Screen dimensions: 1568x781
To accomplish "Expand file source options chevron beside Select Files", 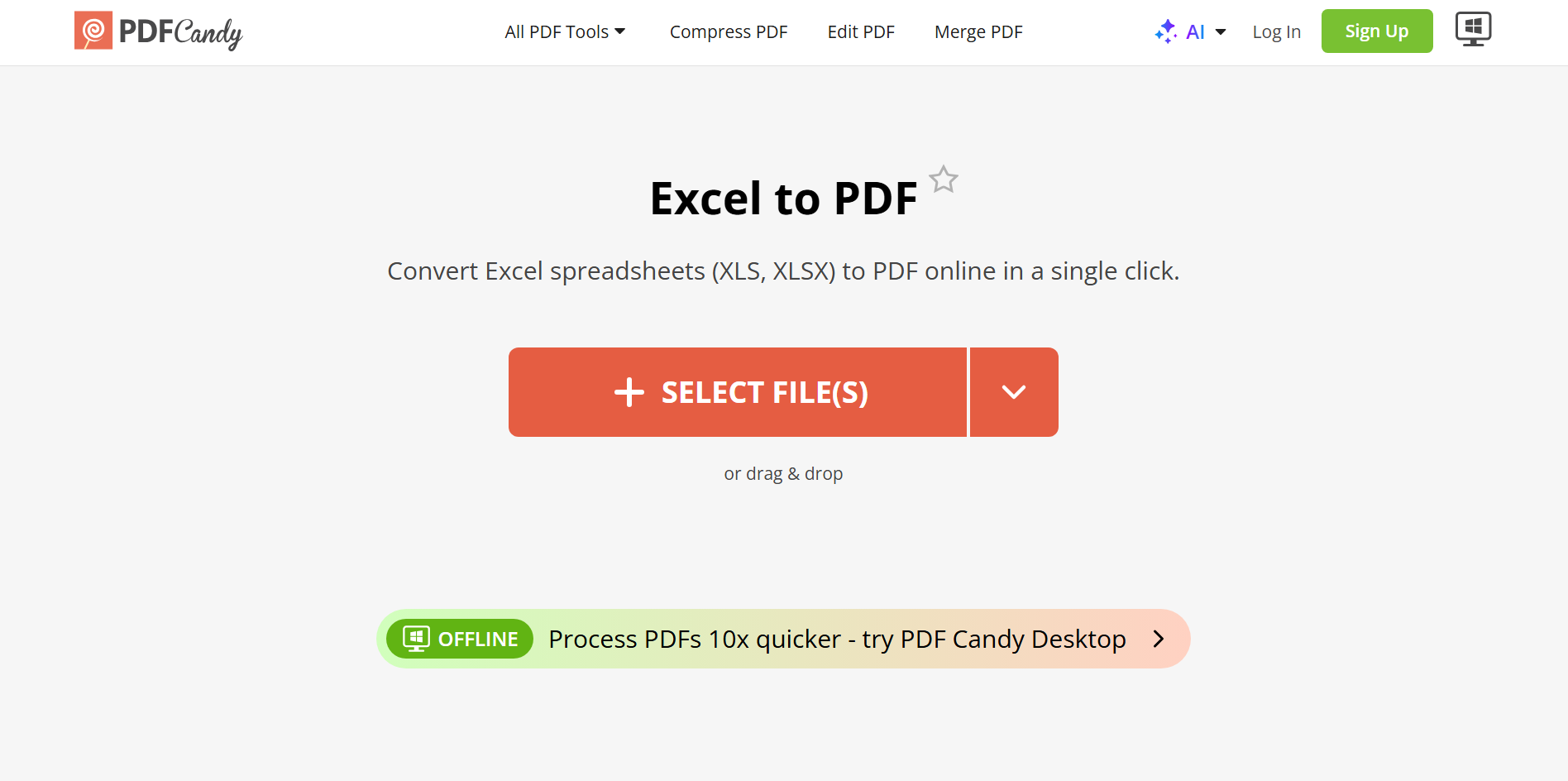I will coord(1014,392).
